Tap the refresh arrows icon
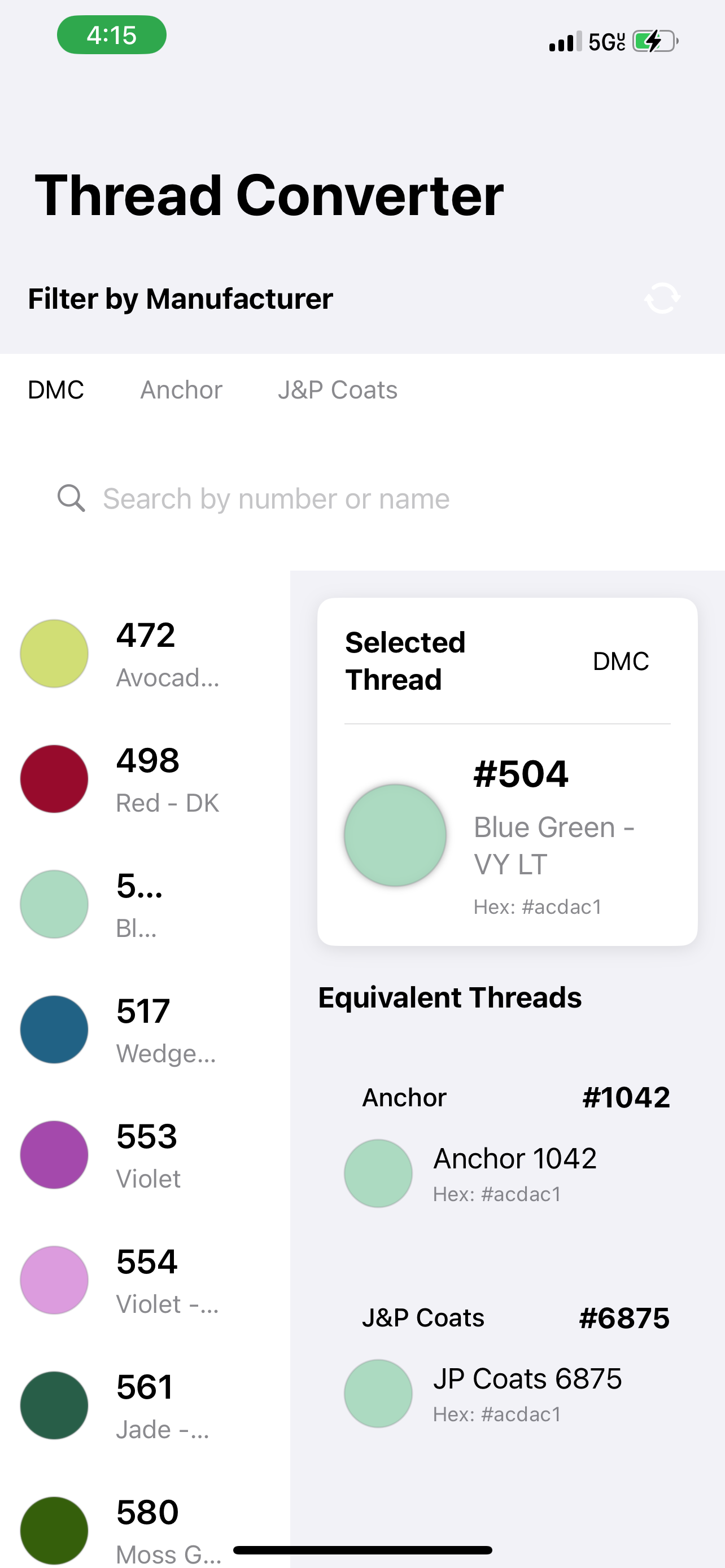Image resolution: width=725 pixels, height=1568 pixels. click(x=662, y=298)
